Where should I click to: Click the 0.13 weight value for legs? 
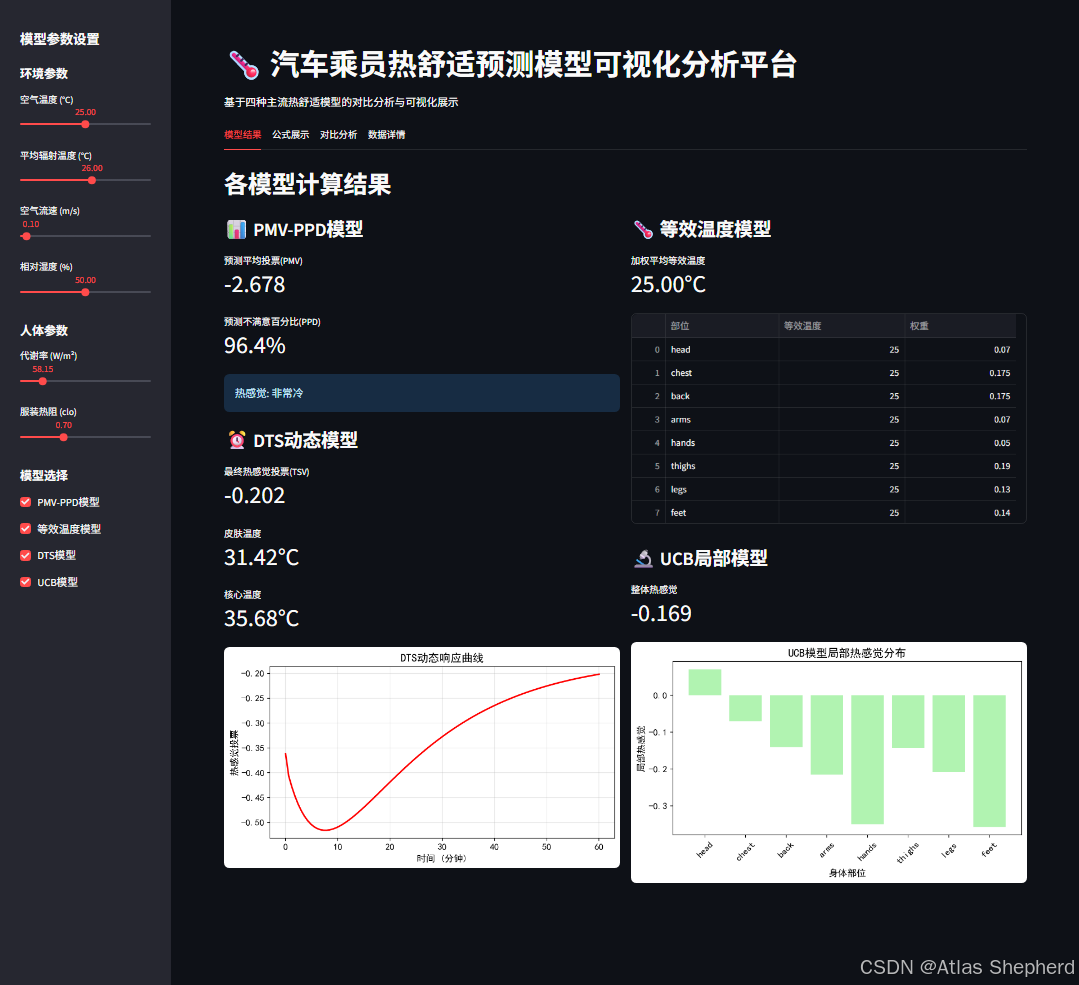point(960,489)
